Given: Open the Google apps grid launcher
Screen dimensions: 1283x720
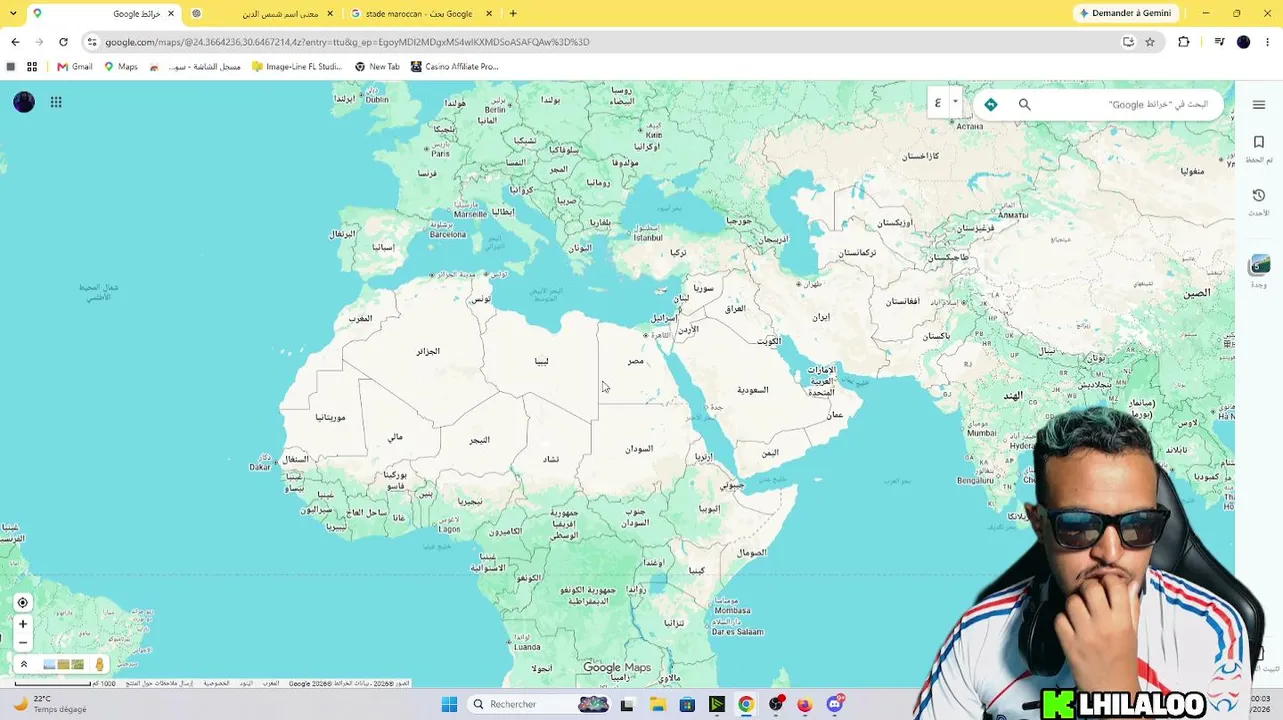Looking at the screenshot, I should point(56,102).
